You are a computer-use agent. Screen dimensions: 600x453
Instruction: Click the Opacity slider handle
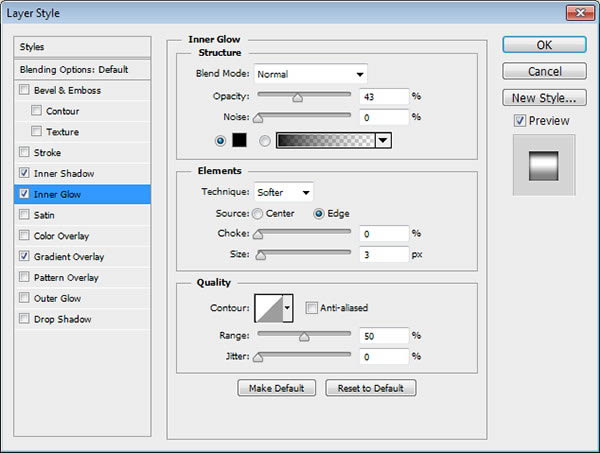pos(297,98)
